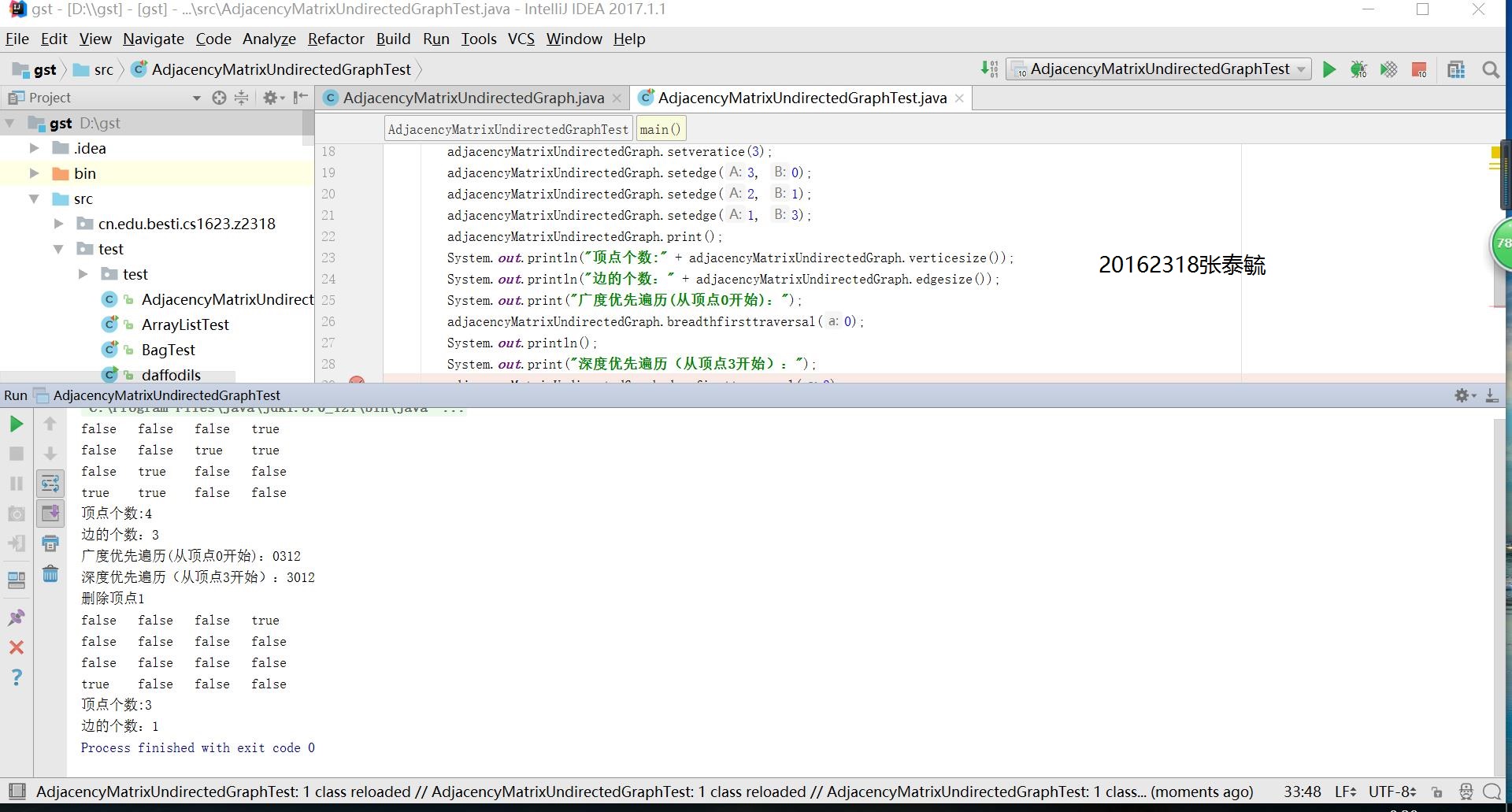This screenshot has width=1512, height=812.
Task: Click the Down the Stack Trace arrow
Action: pos(50,454)
